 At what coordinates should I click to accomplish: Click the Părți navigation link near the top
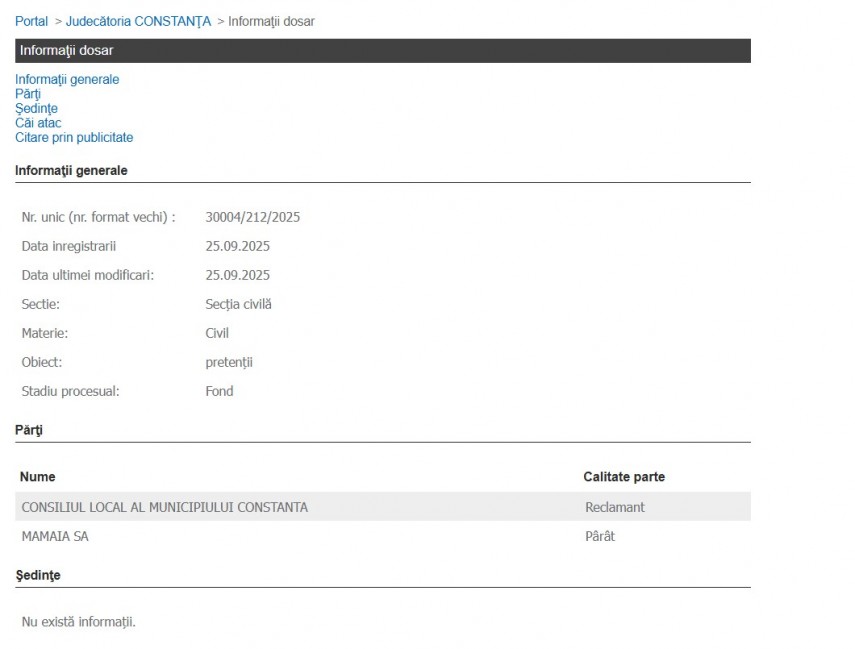[x=28, y=94]
